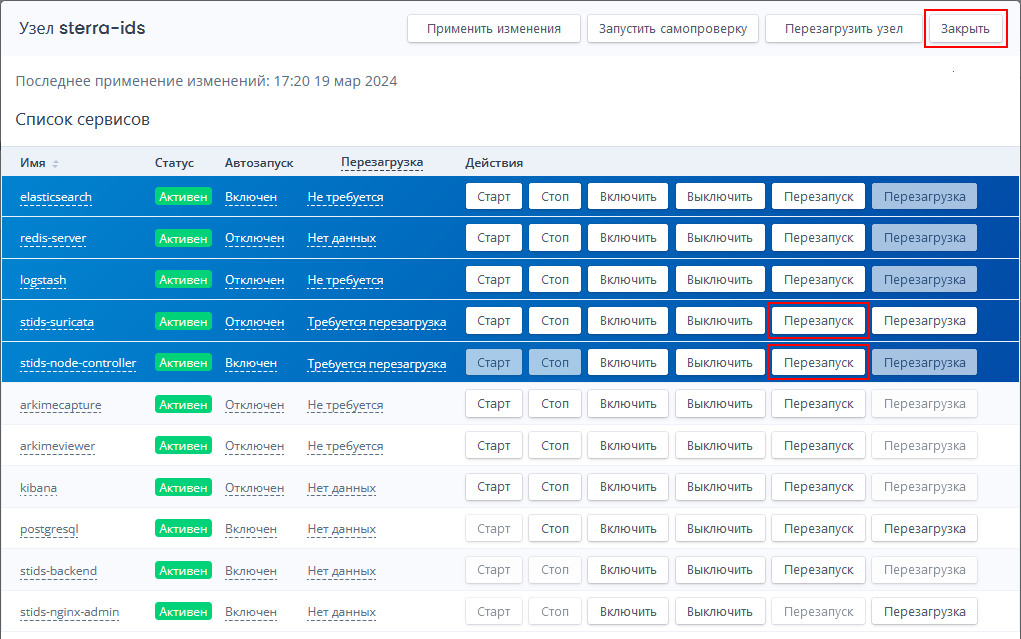
Task: Click Стоп for stids-suricata
Action: (x=555, y=321)
